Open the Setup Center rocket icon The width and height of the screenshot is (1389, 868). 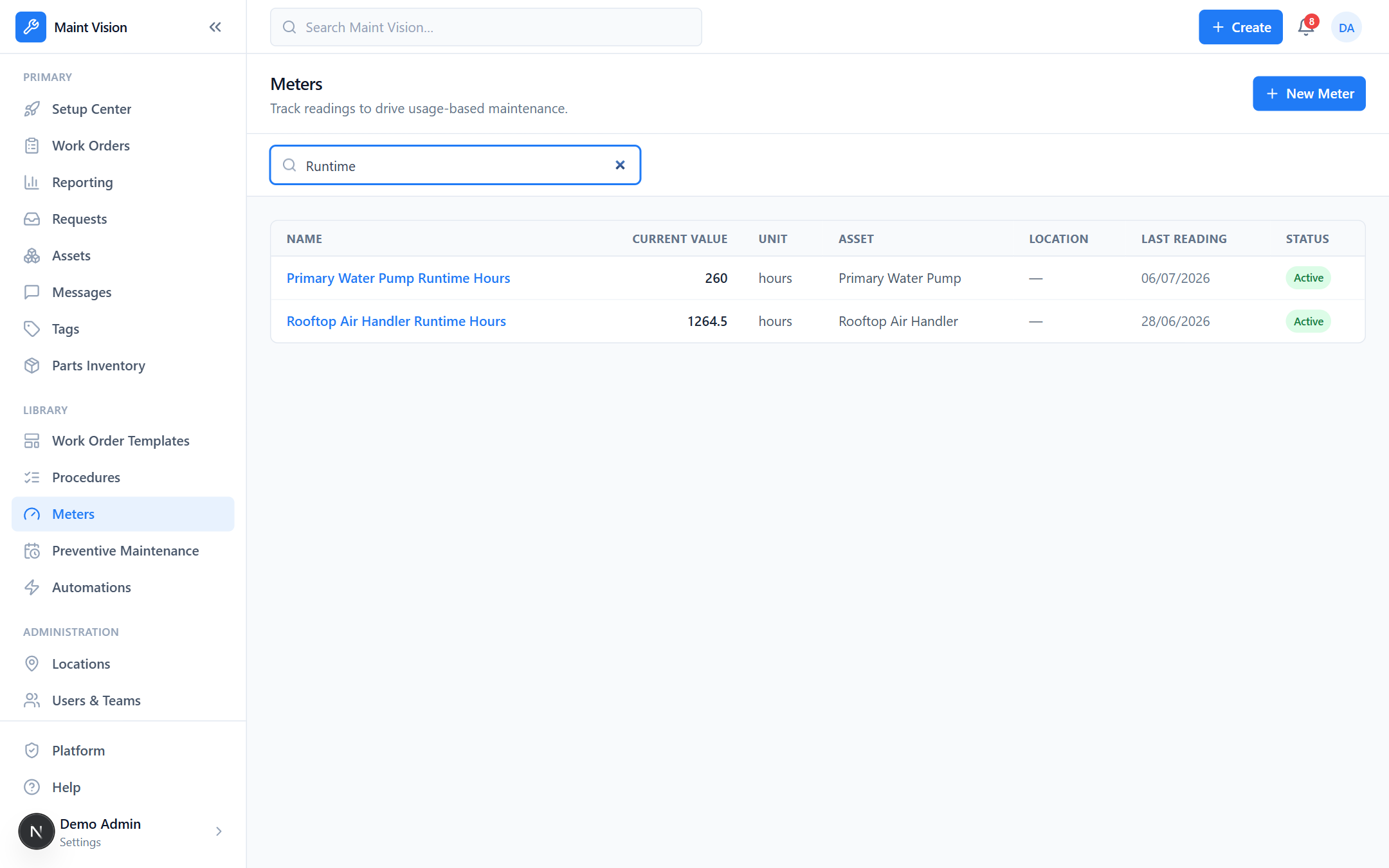pyautogui.click(x=32, y=109)
